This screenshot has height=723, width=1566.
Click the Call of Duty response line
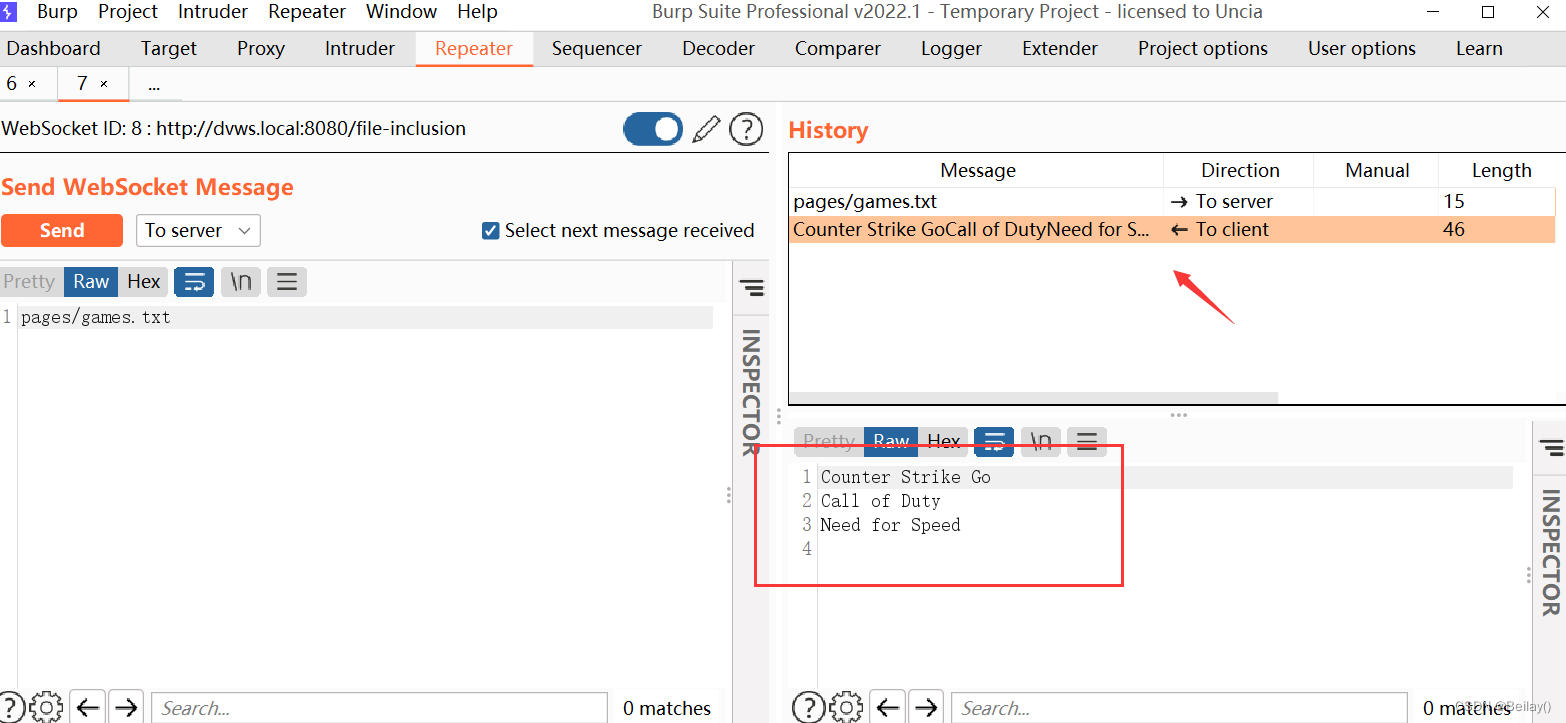[x=881, y=501]
